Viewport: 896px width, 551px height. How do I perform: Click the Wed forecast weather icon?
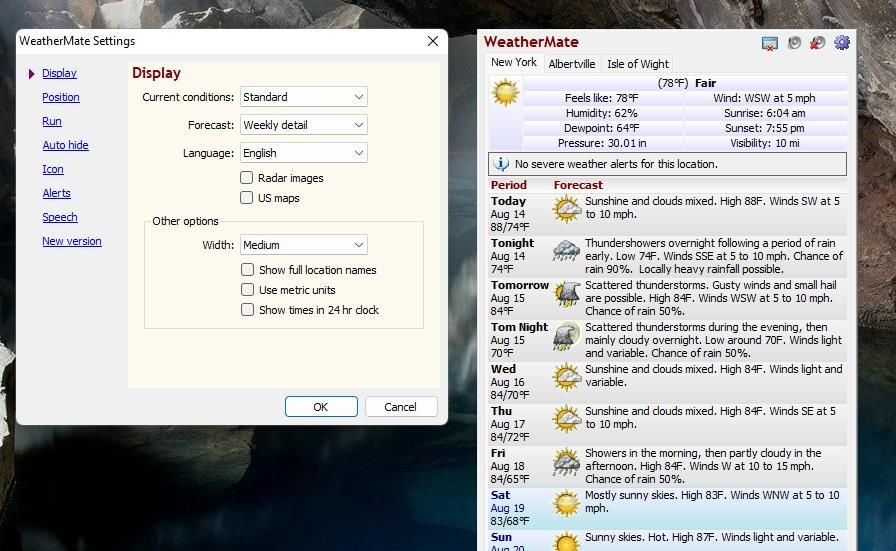click(x=566, y=378)
